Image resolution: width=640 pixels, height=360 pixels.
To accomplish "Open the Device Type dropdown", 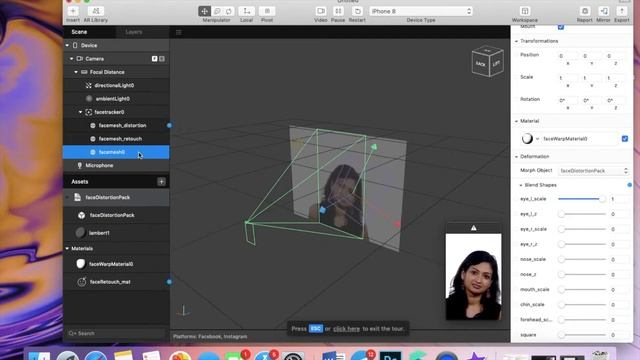I will (x=421, y=11).
